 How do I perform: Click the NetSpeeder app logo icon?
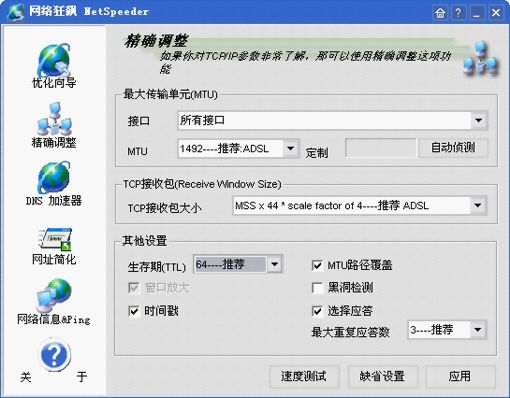16,12
